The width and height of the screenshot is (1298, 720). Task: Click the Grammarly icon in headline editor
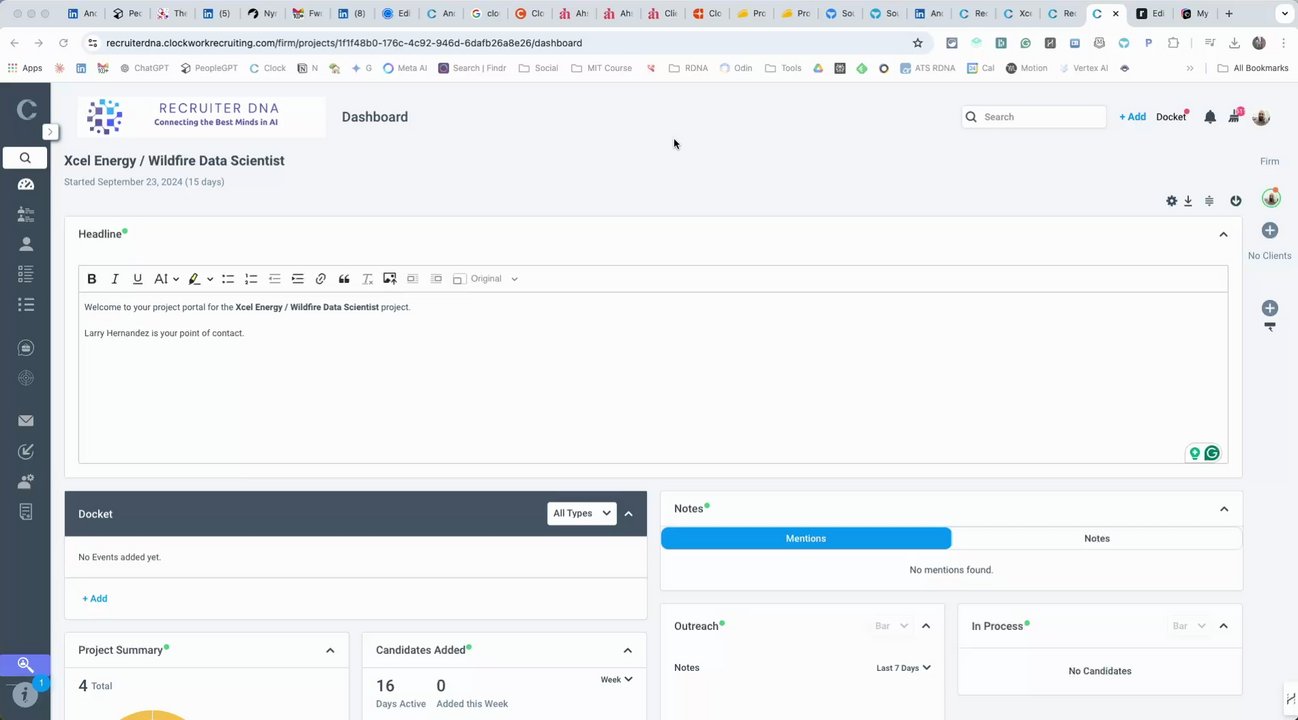tap(1212, 453)
